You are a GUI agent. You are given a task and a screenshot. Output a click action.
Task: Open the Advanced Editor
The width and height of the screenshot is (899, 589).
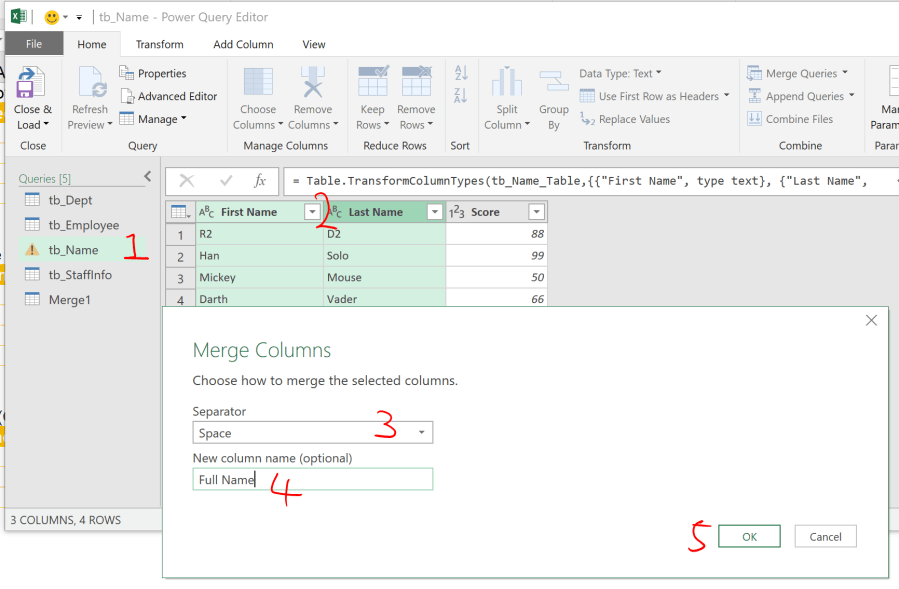[x=168, y=96]
